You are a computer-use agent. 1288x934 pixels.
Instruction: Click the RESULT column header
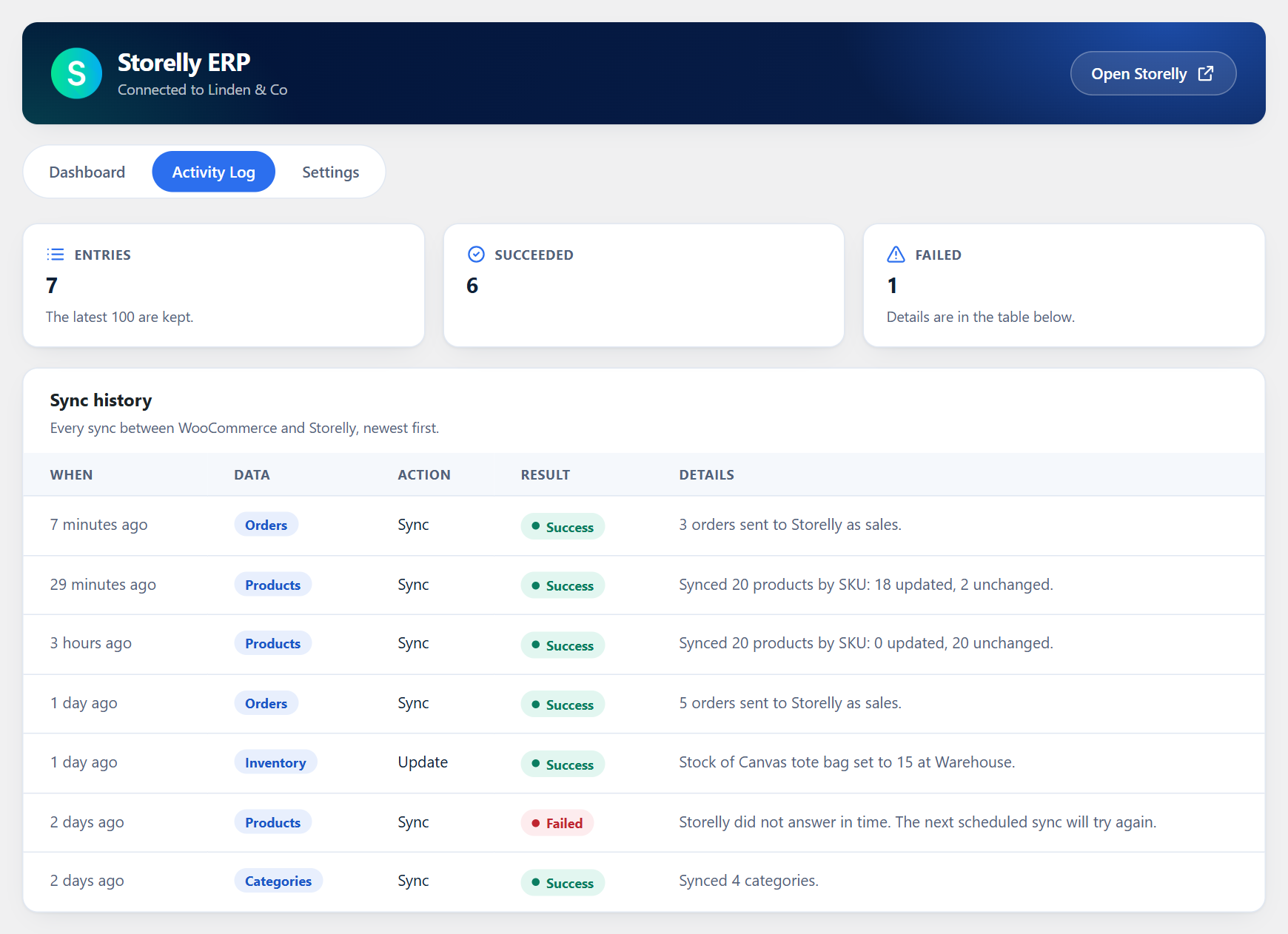click(x=546, y=475)
